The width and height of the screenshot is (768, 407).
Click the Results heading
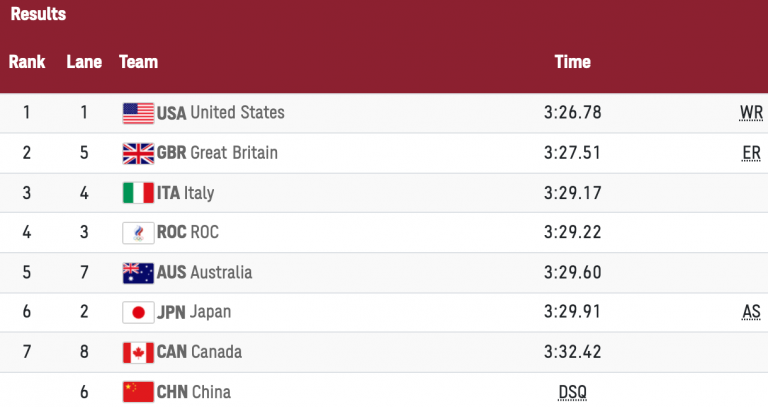38,14
